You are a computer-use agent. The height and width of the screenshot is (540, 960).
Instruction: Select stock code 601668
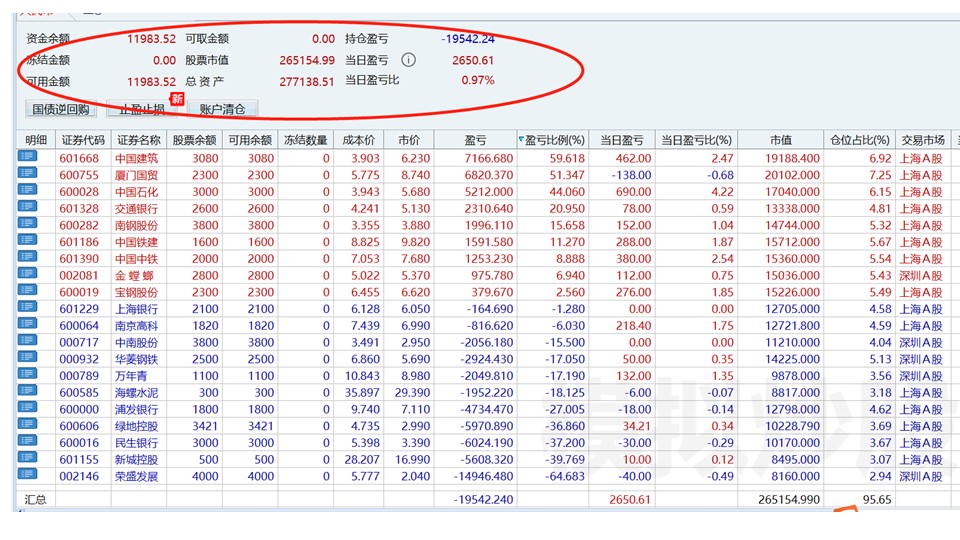(x=79, y=158)
